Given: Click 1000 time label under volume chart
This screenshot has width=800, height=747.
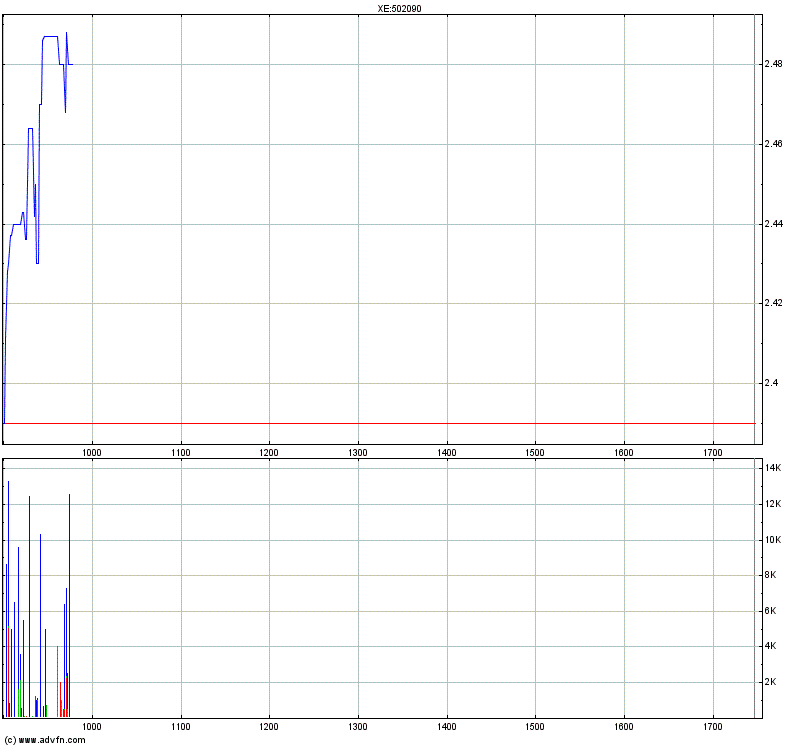Looking at the screenshot, I should (x=92, y=727).
